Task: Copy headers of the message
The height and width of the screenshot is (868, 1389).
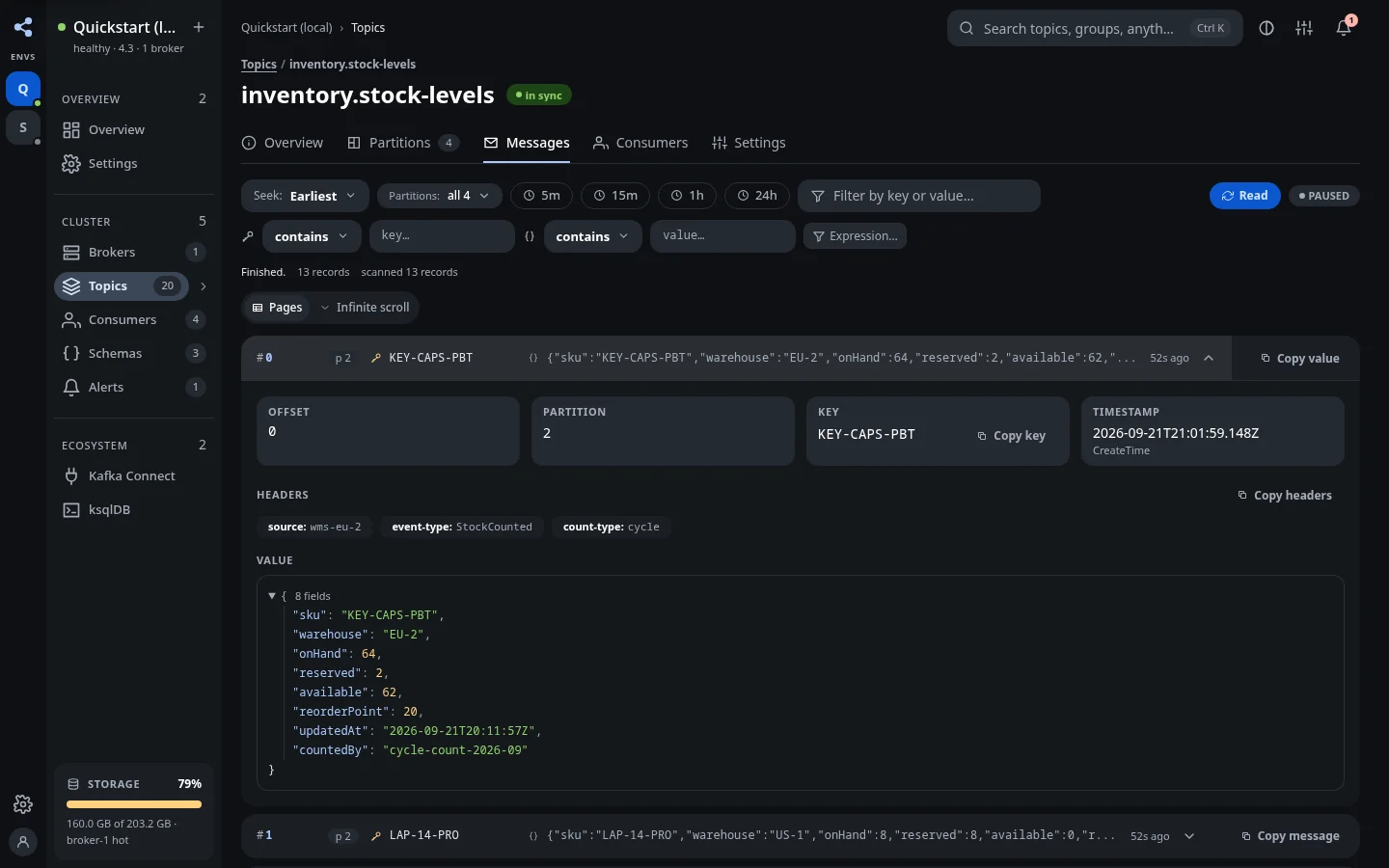Action: [x=1285, y=496]
